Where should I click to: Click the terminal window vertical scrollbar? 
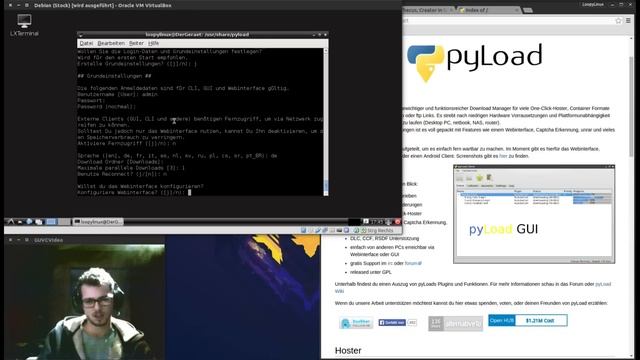pyautogui.click(x=326, y=122)
